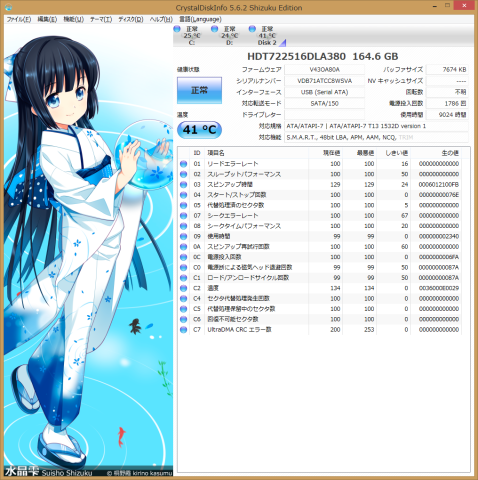Select the UltraDMA CRC エラー数 row name
The height and width of the screenshot is (480, 478).
tap(239, 330)
